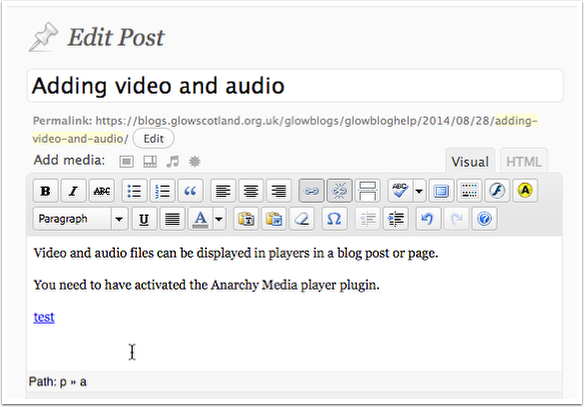This screenshot has height=407, width=584.
Task: Remove formatting with eraser icon
Action: 301,219
